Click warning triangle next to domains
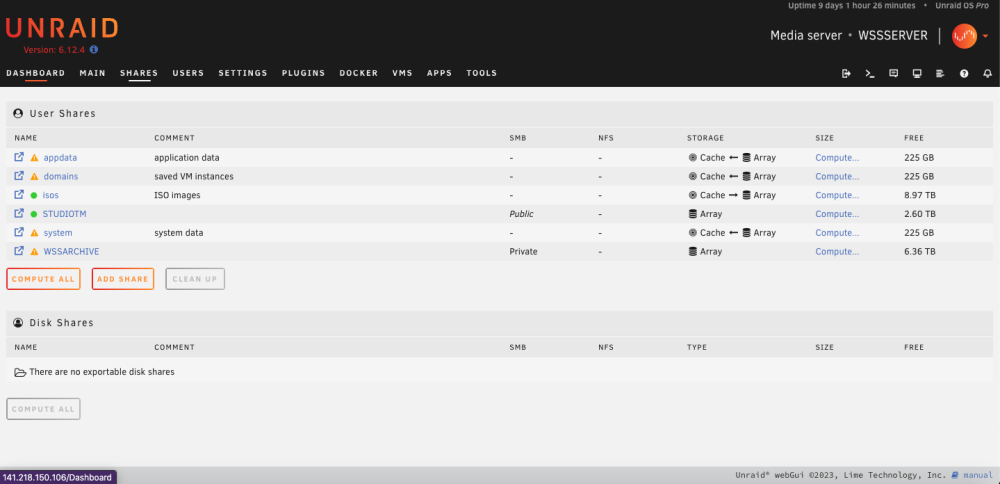1000x484 pixels. tap(34, 177)
